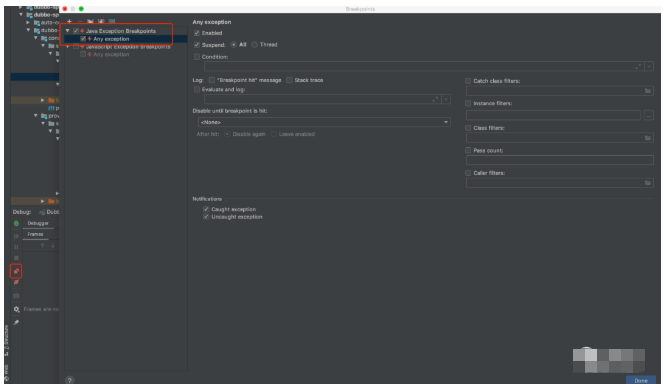Enable Catch class filters checkbox

point(468,81)
